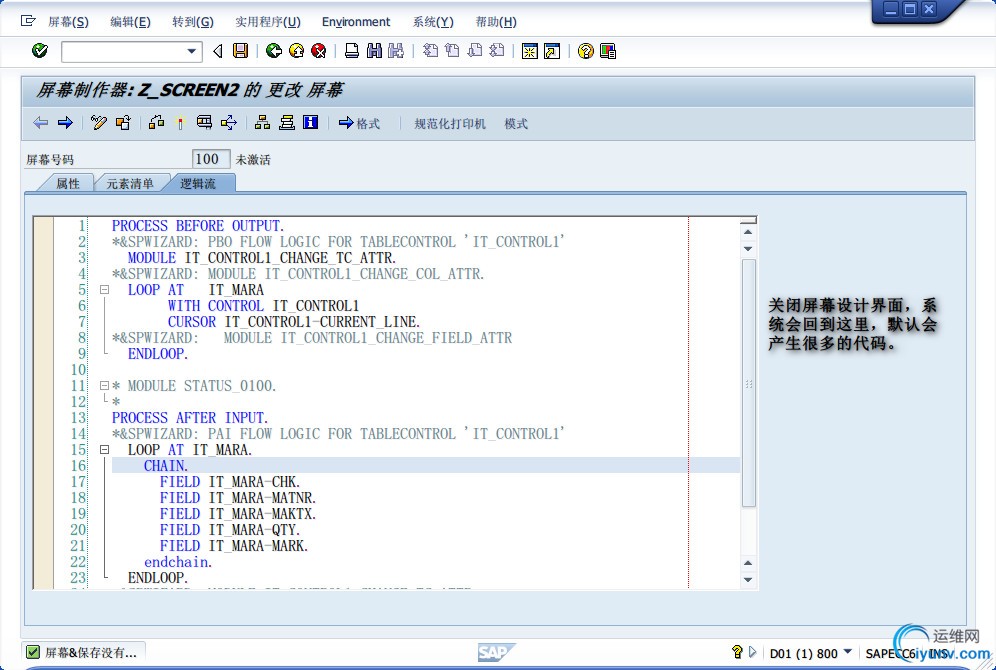Switch to the 属性 tab
Viewport: 996px width, 670px height.
click(x=67, y=183)
